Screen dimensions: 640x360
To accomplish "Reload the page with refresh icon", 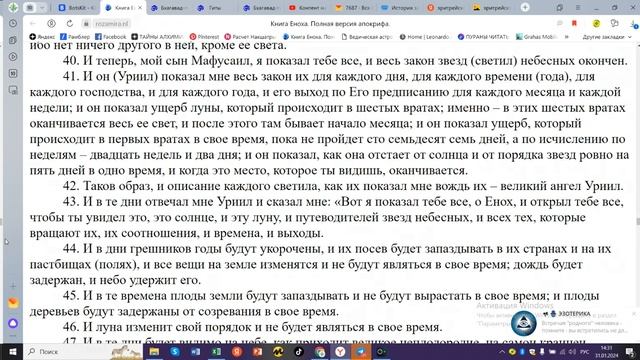I will (x=69, y=24).
